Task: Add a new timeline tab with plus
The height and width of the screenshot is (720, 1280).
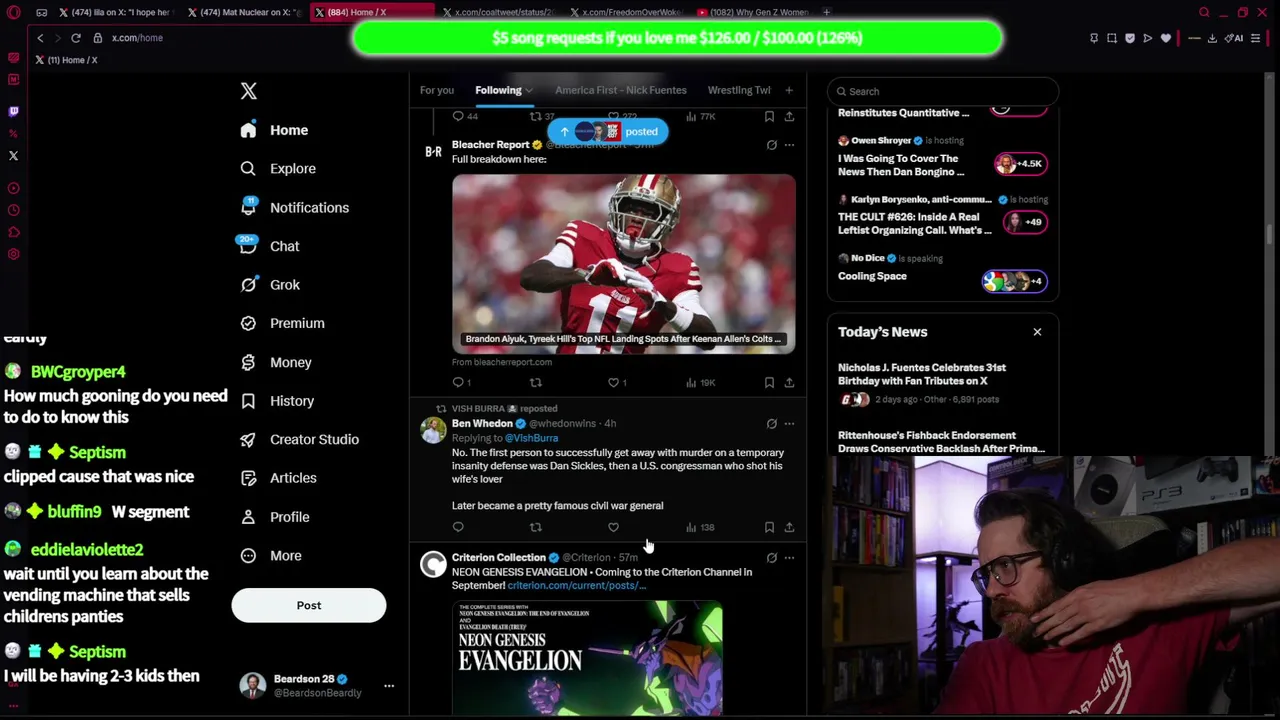Action: pyautogui.click(x=789, y=90)
